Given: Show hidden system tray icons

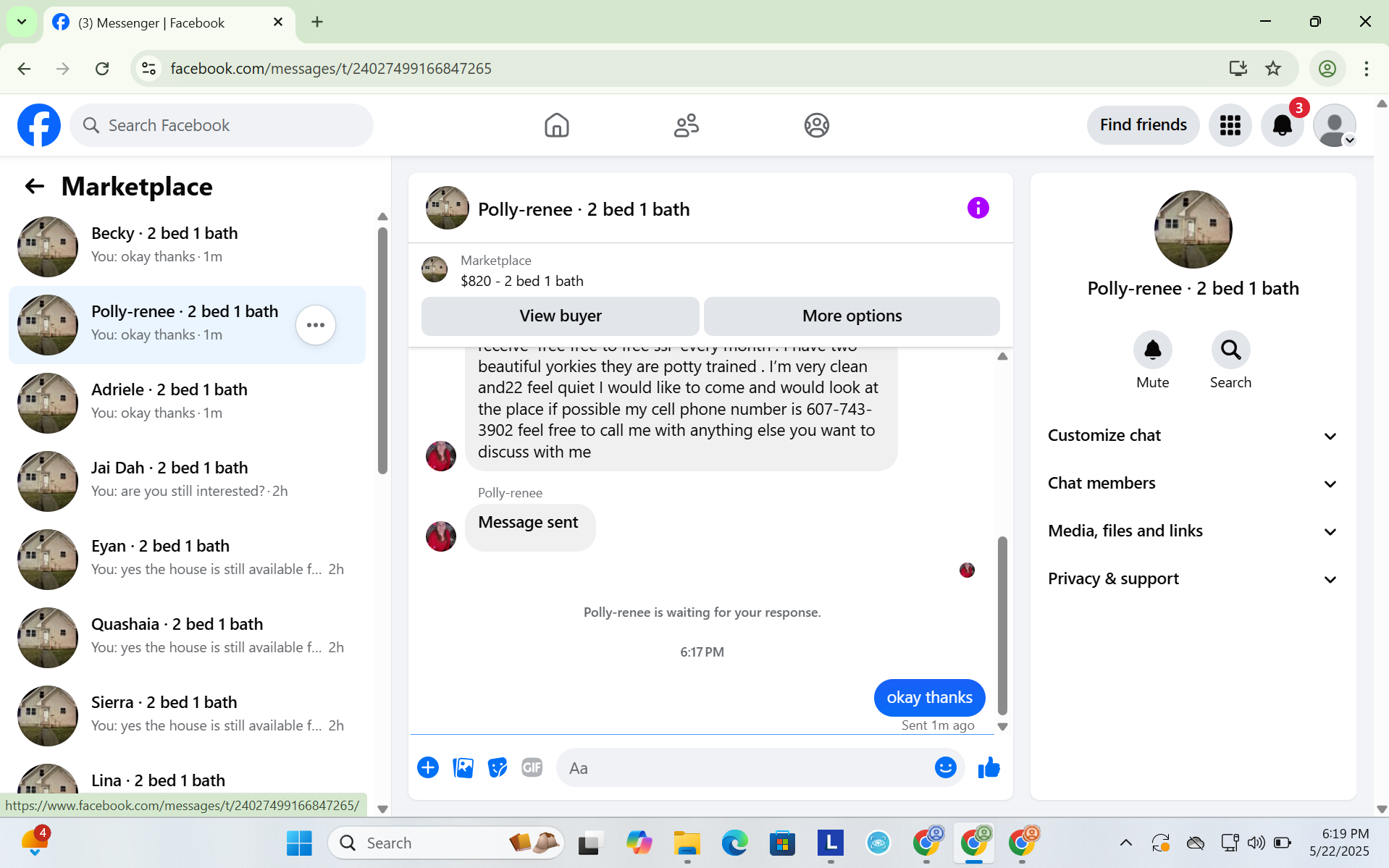Looking at the screenshot, I should (1125, 843).
